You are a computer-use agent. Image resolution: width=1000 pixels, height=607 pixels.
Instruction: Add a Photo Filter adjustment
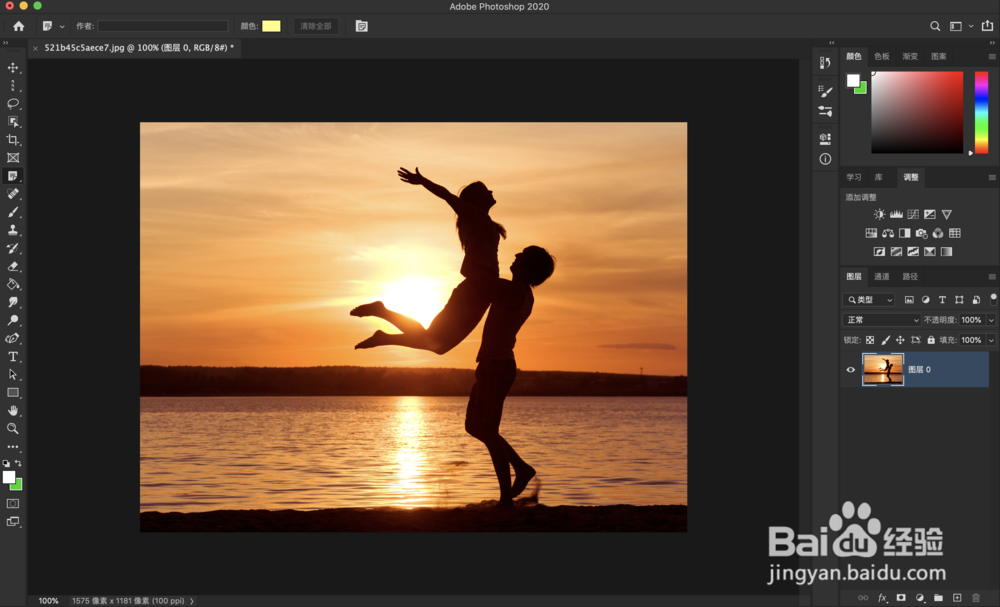point(921,233)
